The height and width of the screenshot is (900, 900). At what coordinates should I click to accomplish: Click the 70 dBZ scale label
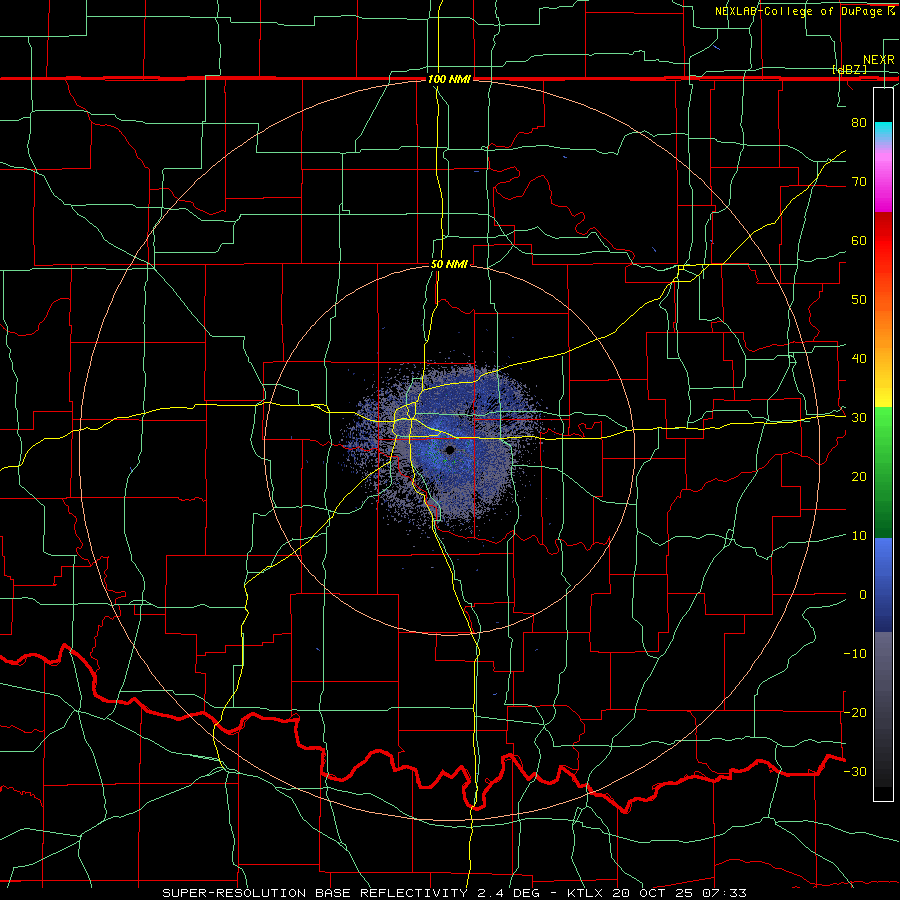(x=859, y=181)
